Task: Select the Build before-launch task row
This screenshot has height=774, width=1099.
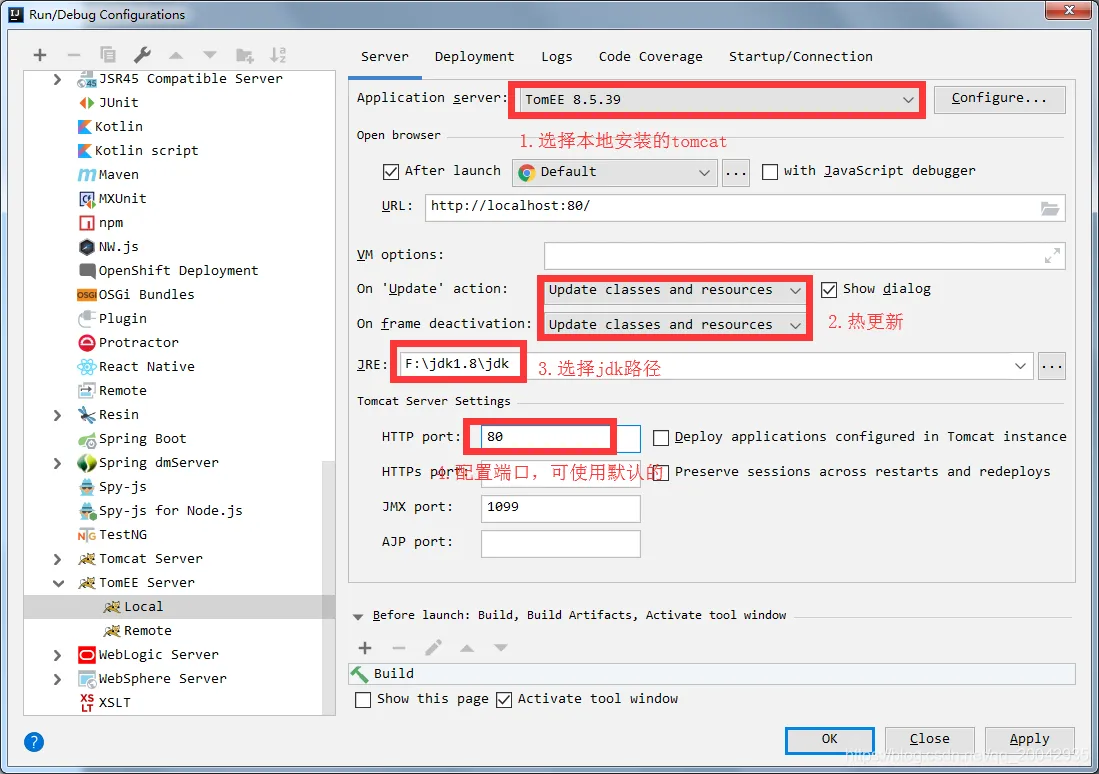Action: pos(712,674)
